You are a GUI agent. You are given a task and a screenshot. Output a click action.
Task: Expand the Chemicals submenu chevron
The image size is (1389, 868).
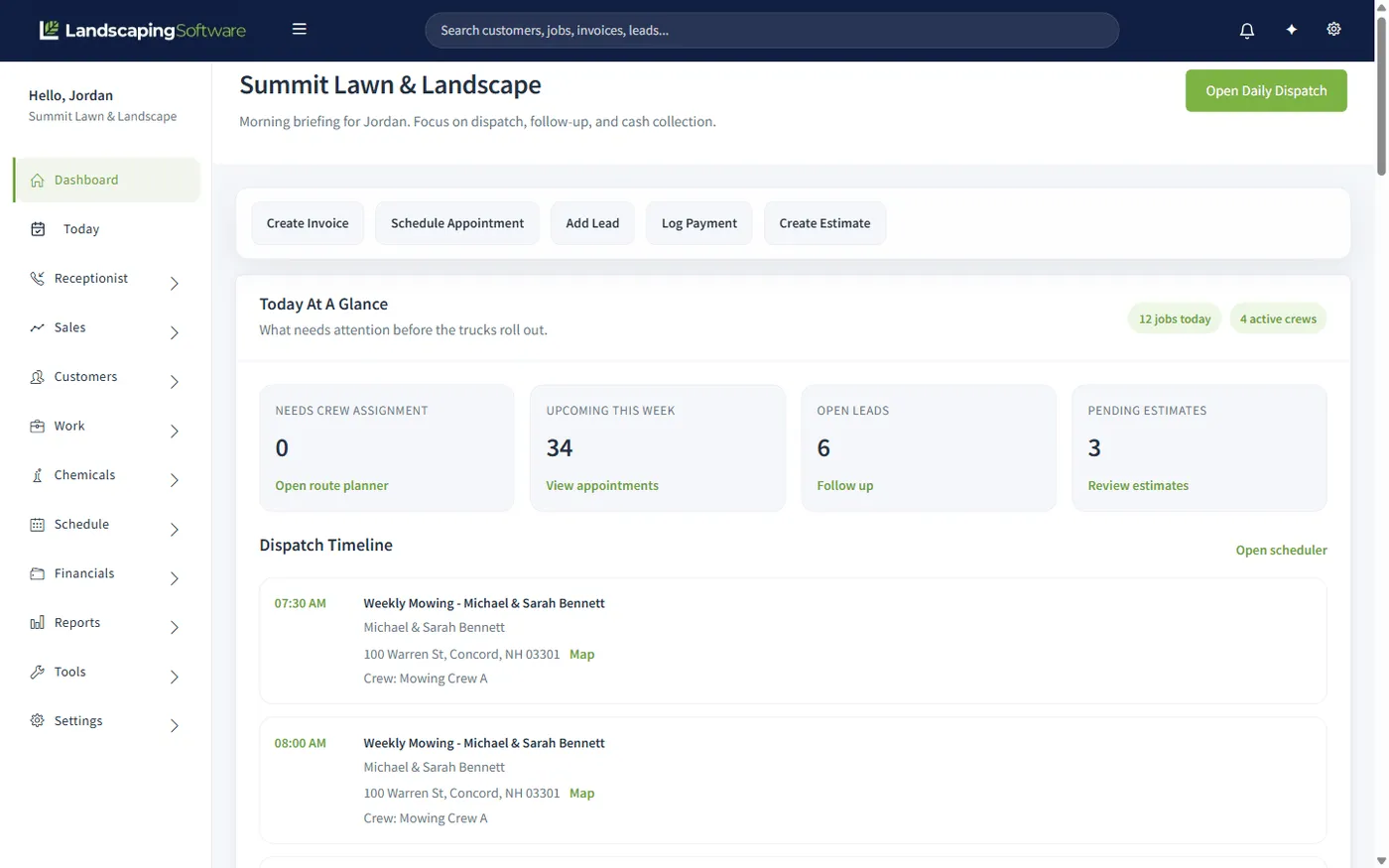point(175,480)
